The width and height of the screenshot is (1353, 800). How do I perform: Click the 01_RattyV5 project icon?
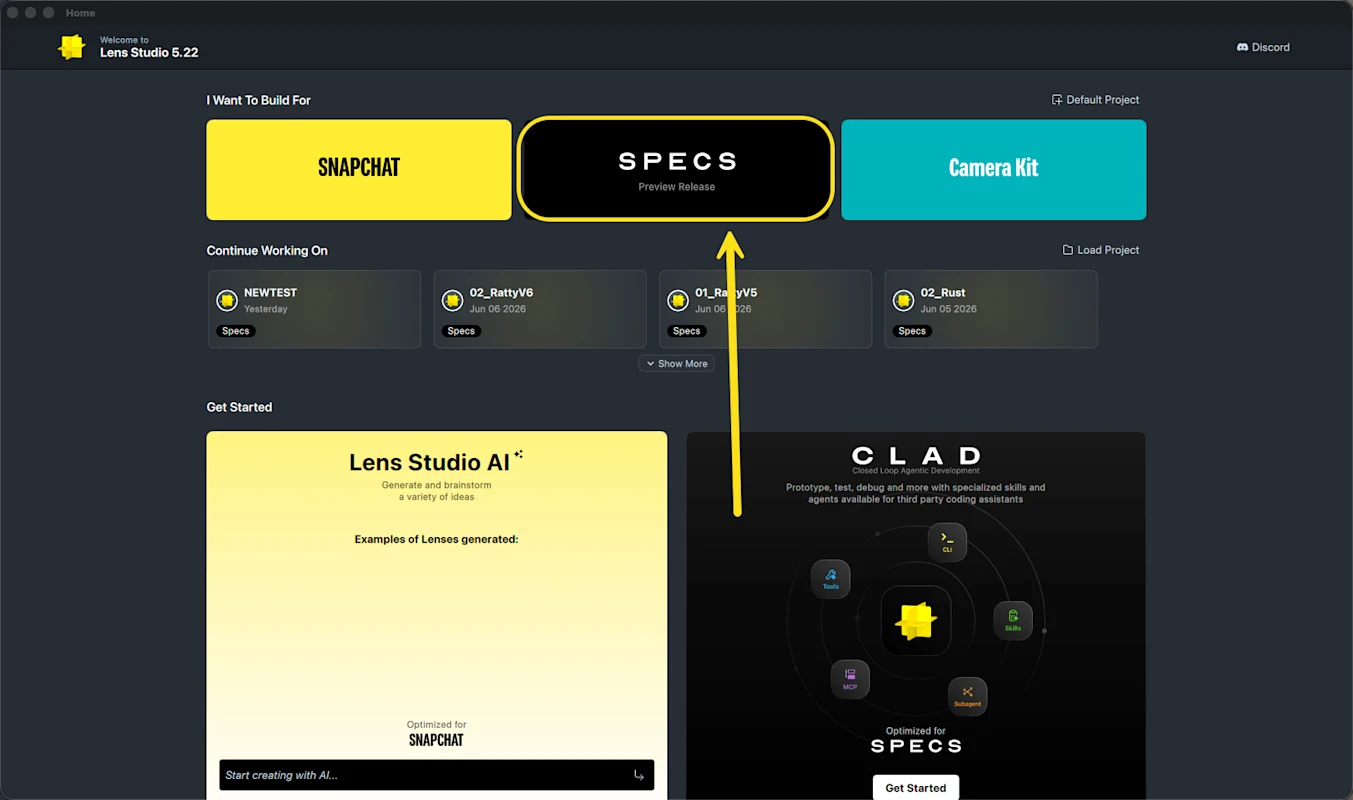[678, 300]
